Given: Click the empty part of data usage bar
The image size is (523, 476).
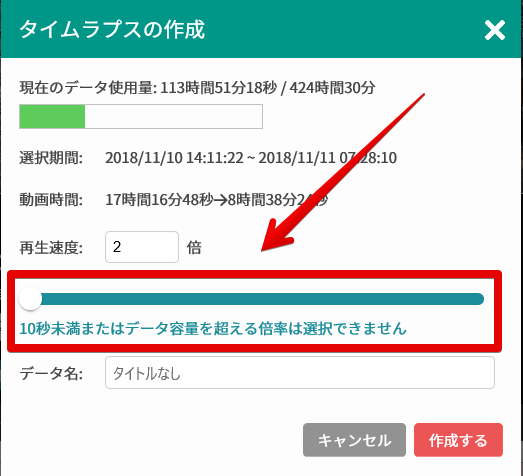Looking at the screenshot, I should point(173,116).
